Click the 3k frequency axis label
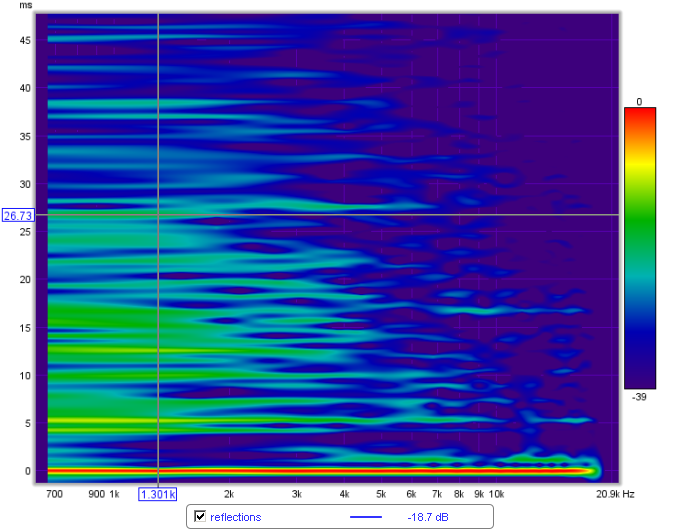Viewport: 681px width, 530px height. [297, 494]
